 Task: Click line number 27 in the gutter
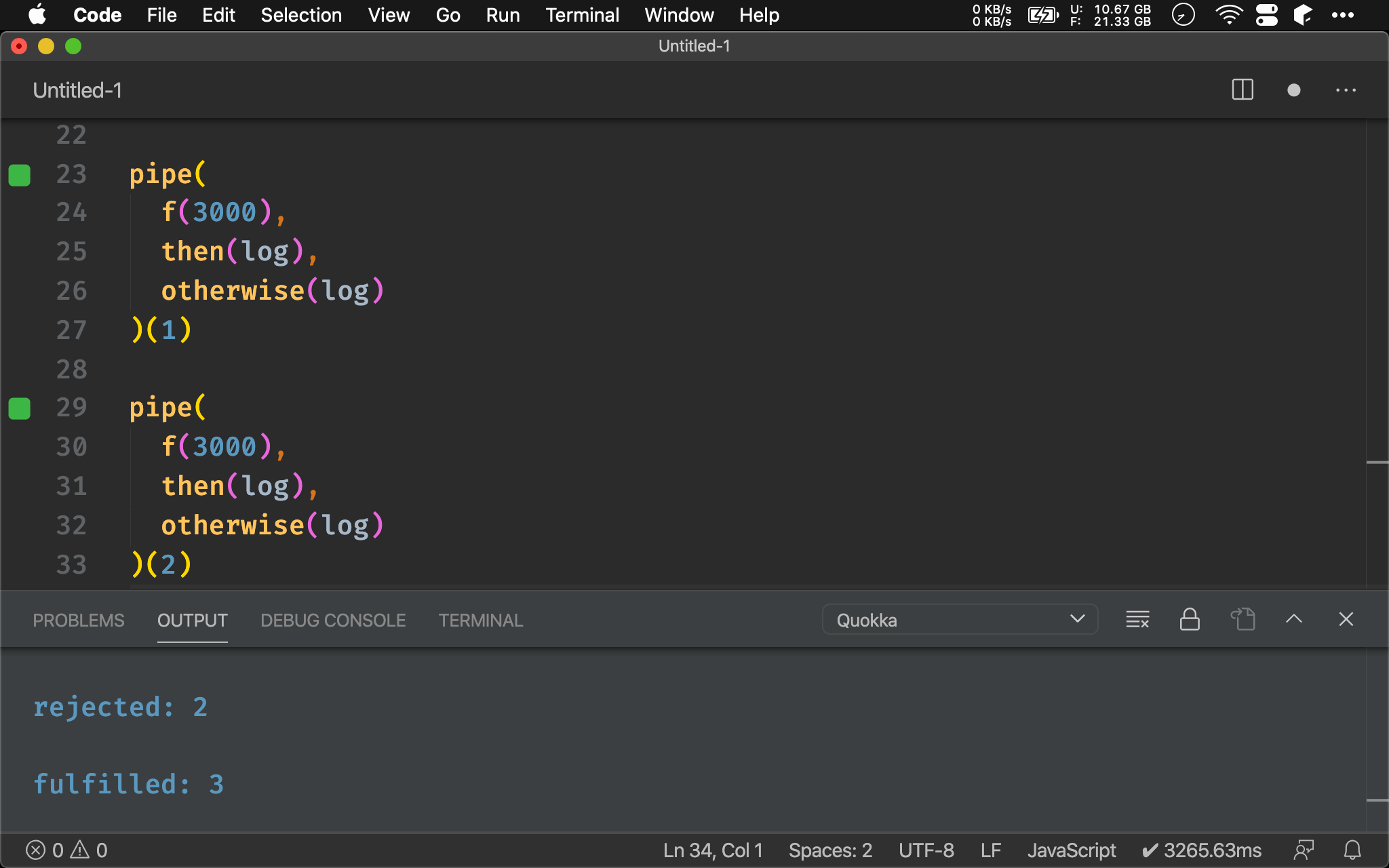pyautogui.click(x=71, y=330)
